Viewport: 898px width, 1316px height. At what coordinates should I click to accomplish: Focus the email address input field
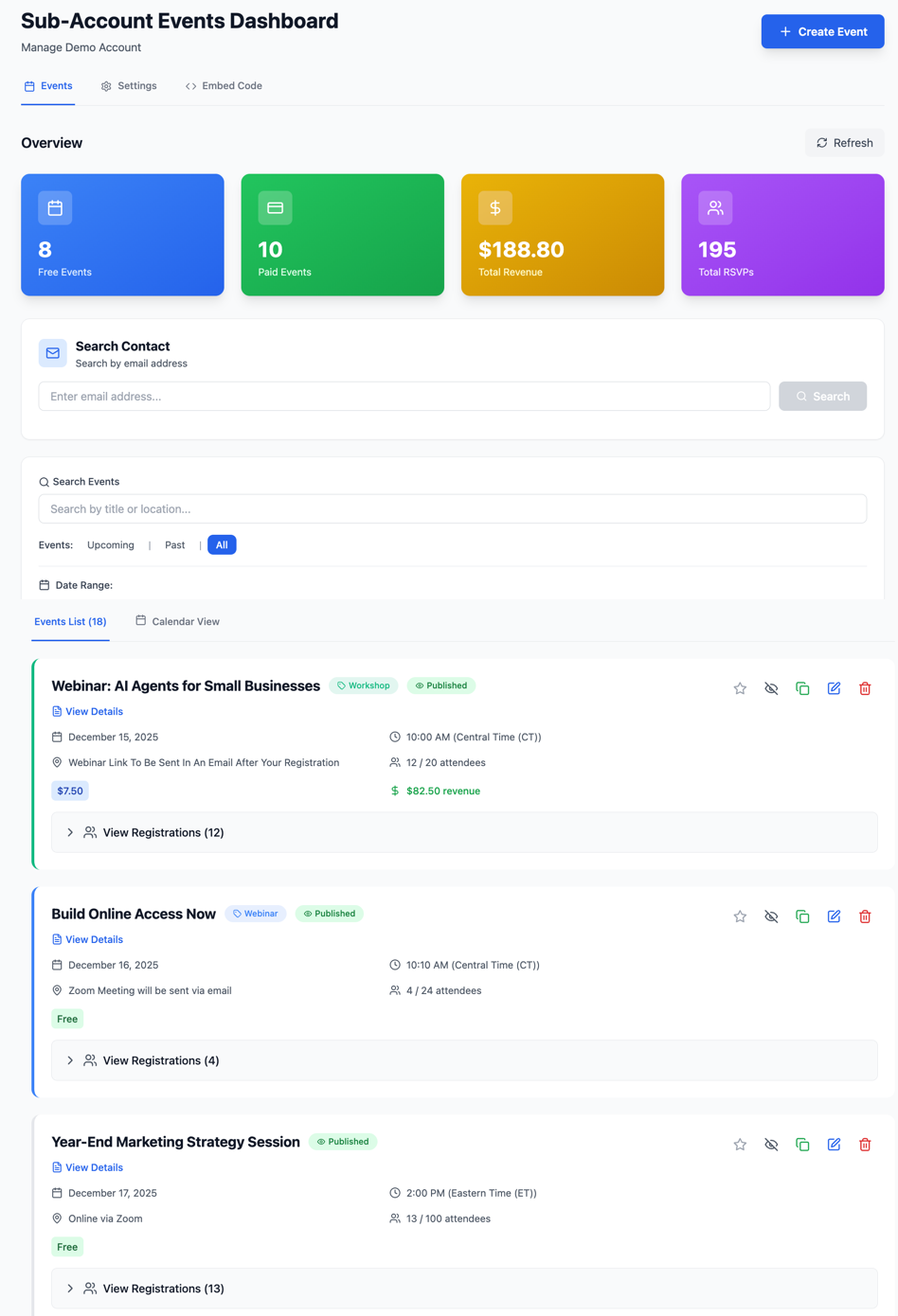tap(404, 396)
